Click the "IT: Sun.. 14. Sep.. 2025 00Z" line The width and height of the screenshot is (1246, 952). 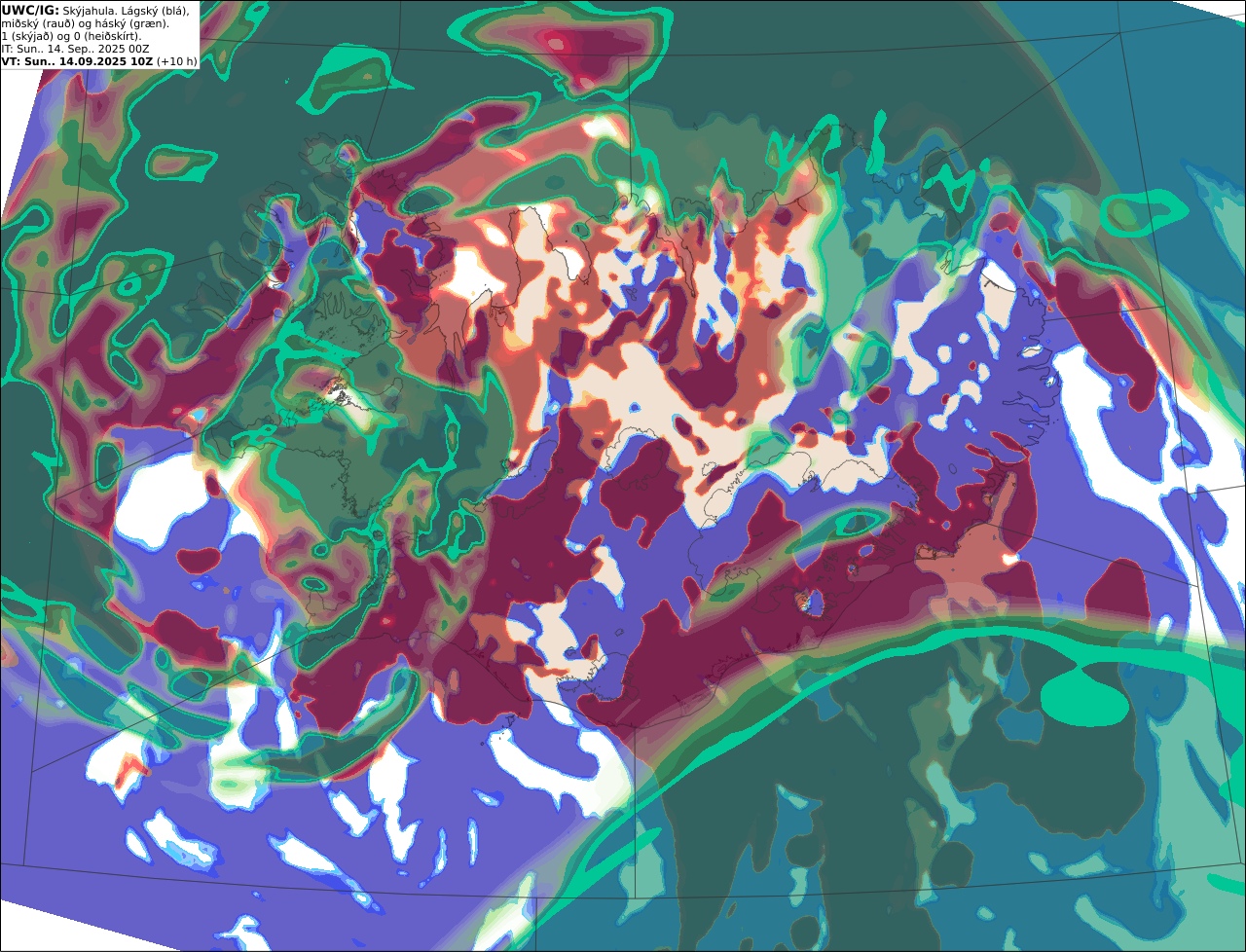tap(75, 49)
